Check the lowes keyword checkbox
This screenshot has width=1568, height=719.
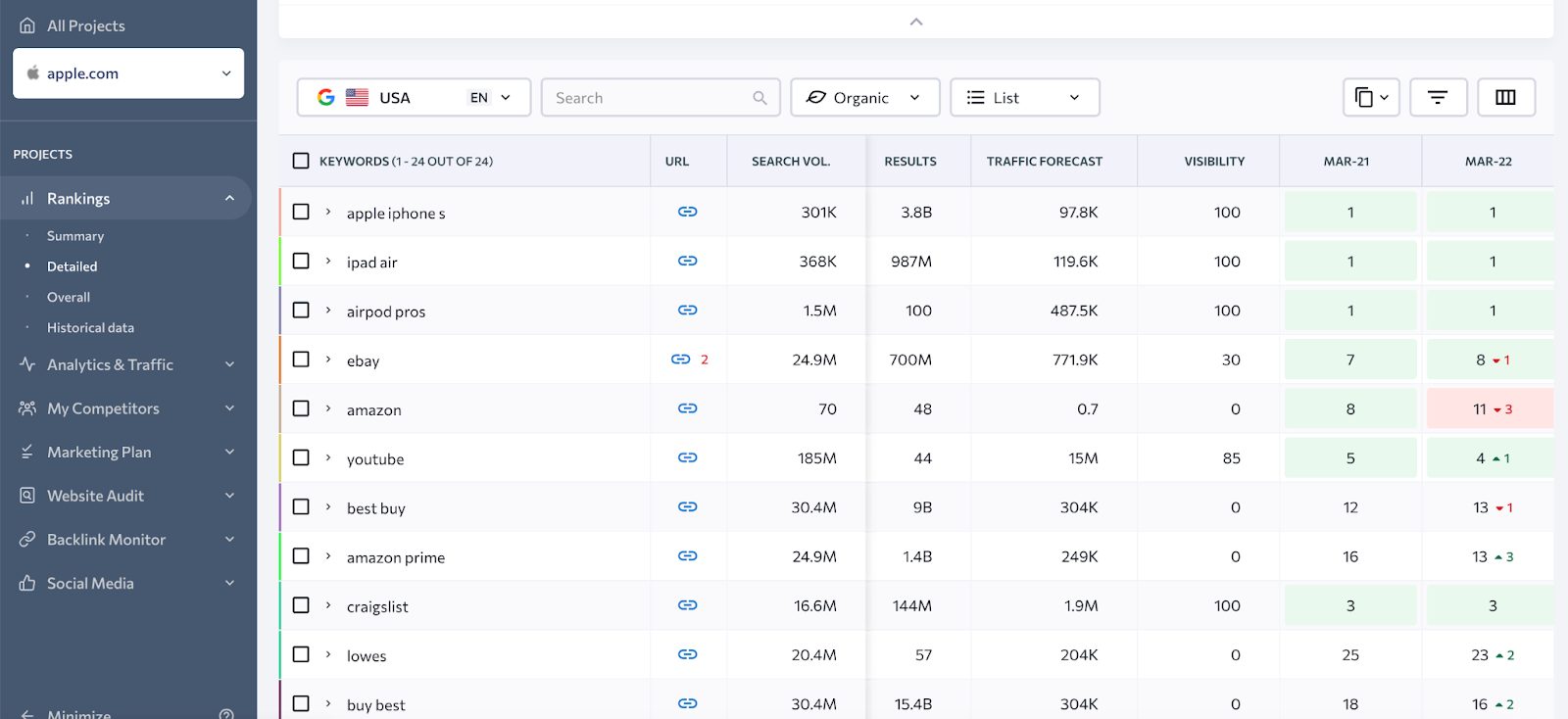tap(301, 654)
